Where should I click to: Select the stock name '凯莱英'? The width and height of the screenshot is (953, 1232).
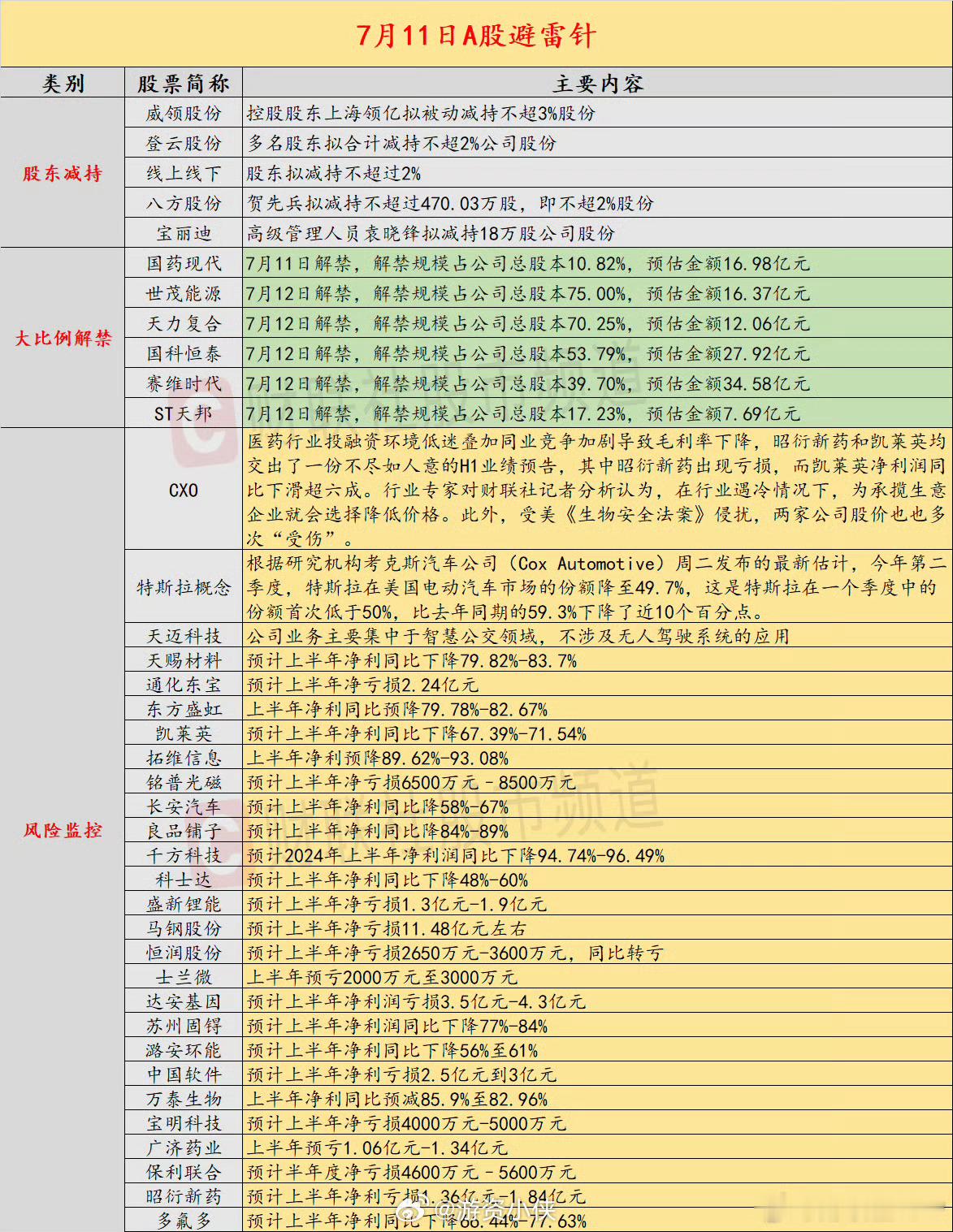click(x=184, y=733)
